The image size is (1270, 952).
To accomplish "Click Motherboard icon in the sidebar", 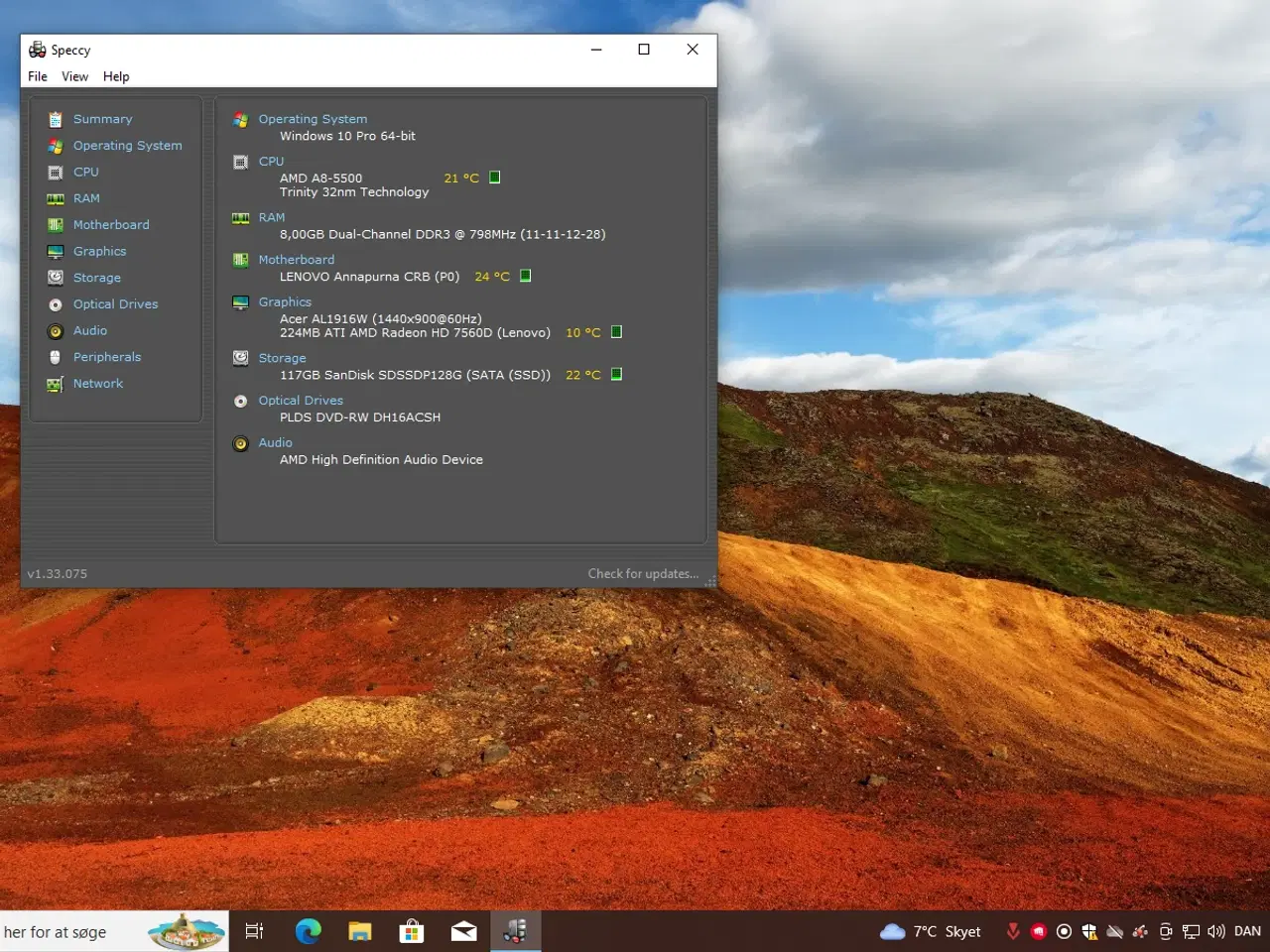I will [x=56, y=225].
